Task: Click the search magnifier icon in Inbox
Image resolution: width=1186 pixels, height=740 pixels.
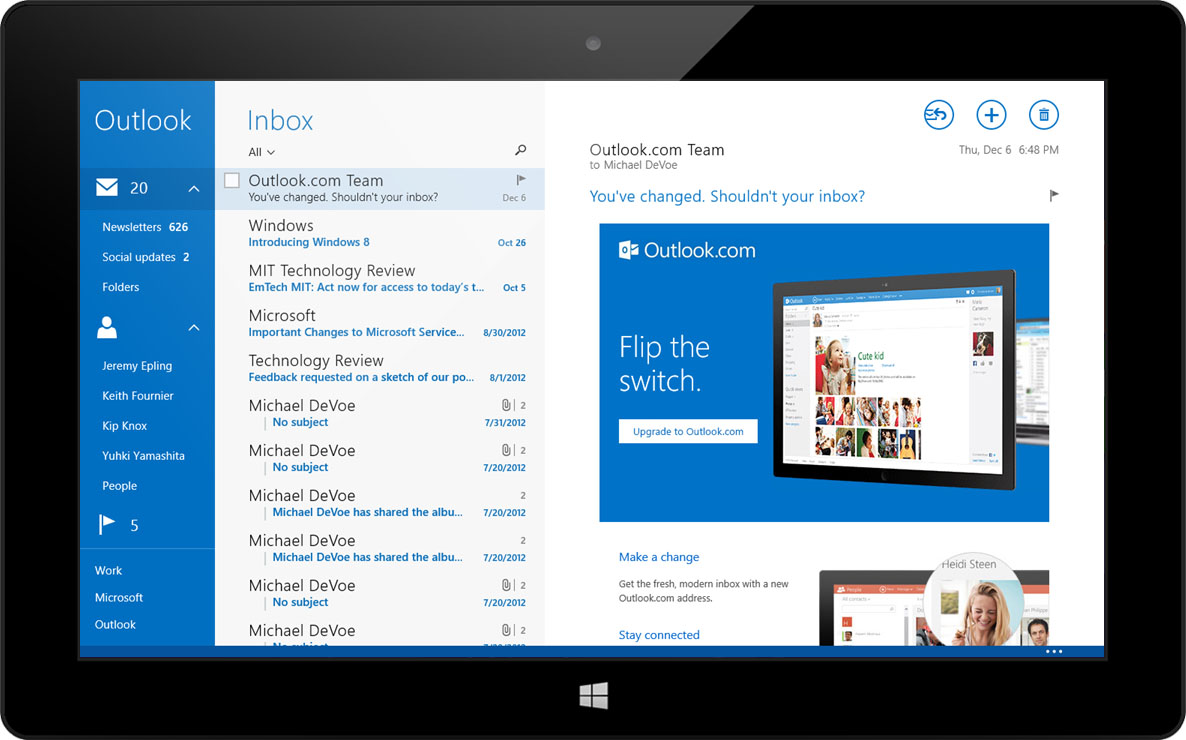Action: tap(520, 151)
